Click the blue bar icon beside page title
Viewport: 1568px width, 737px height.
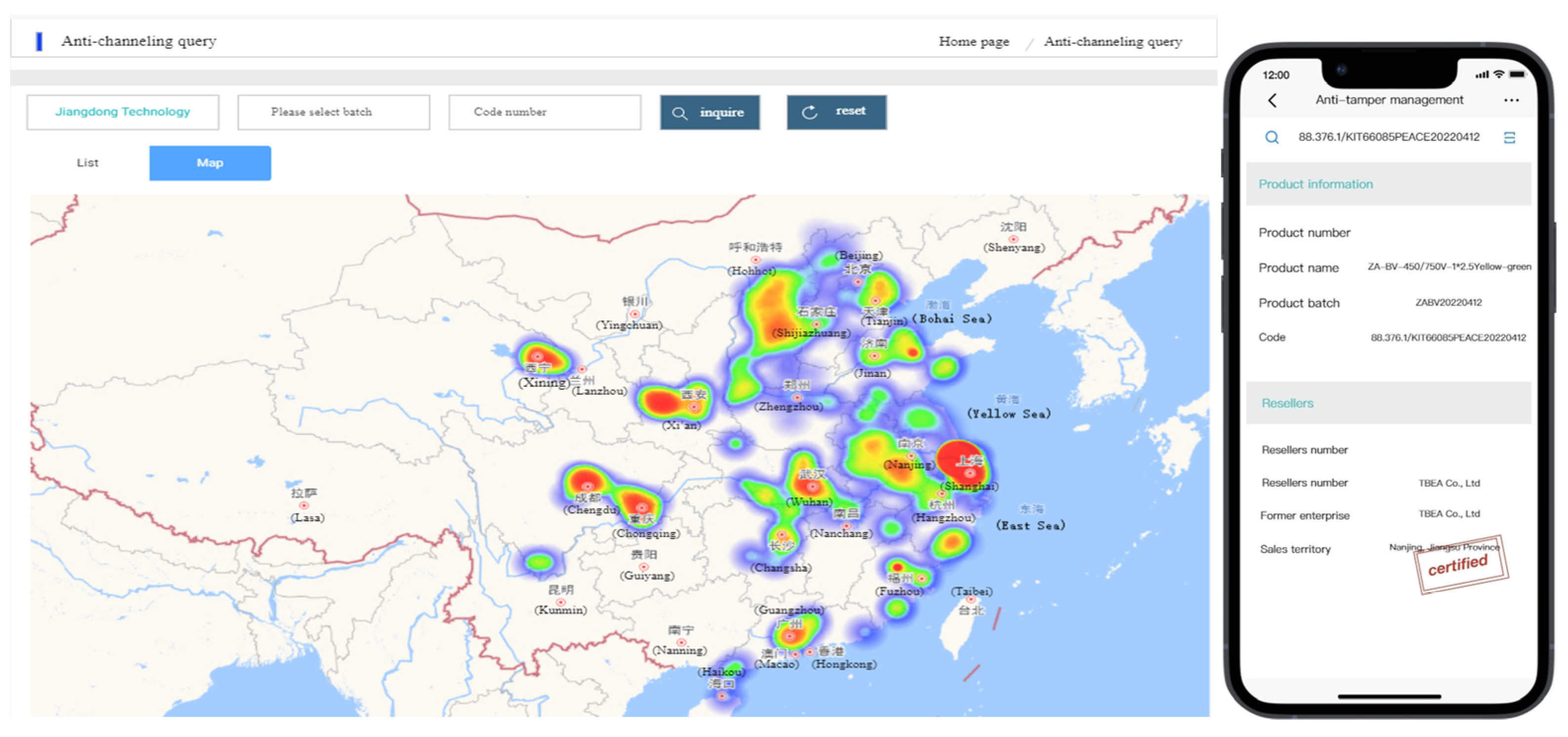(39, 42)
